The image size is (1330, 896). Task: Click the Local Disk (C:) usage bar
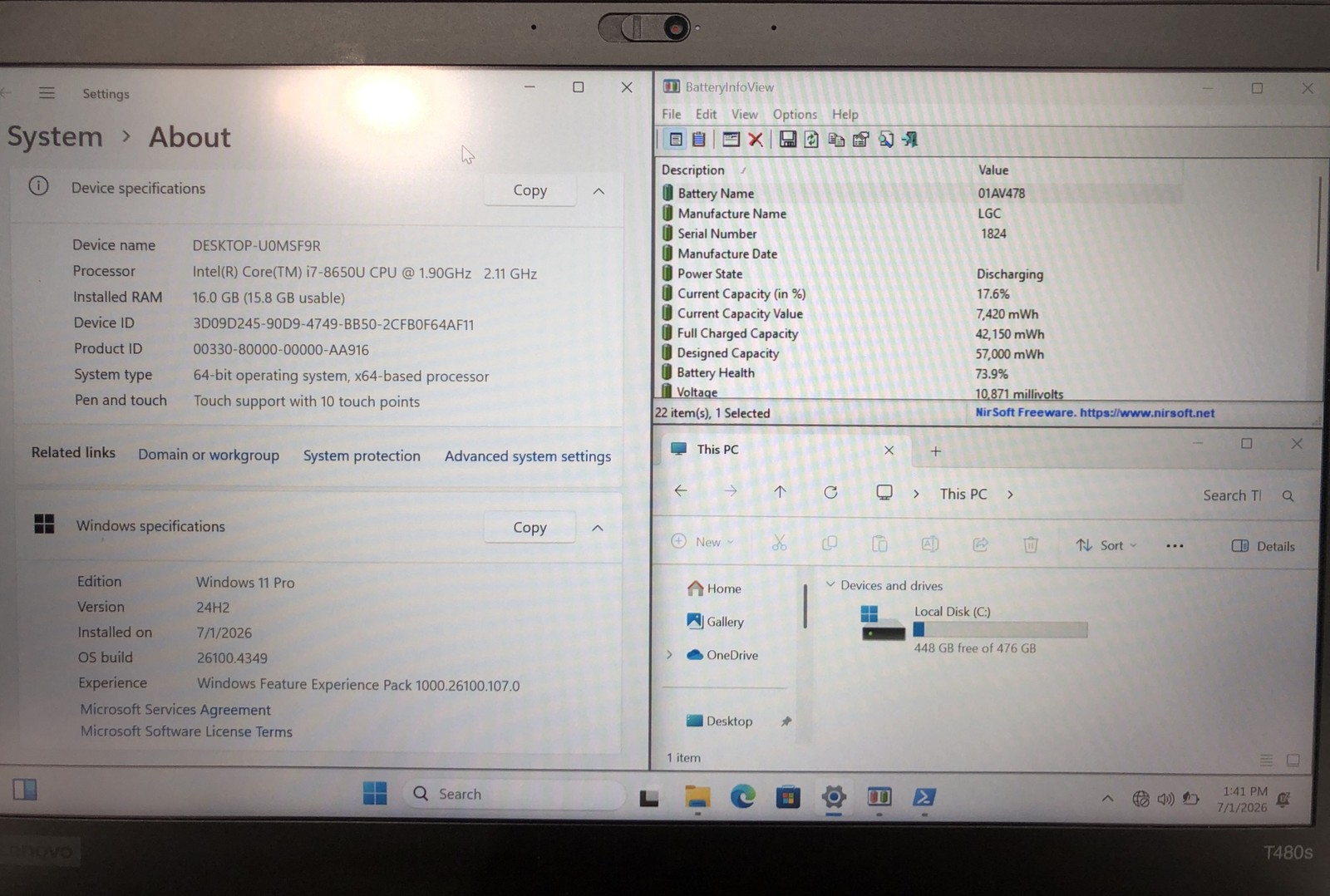click(1000, 630)
